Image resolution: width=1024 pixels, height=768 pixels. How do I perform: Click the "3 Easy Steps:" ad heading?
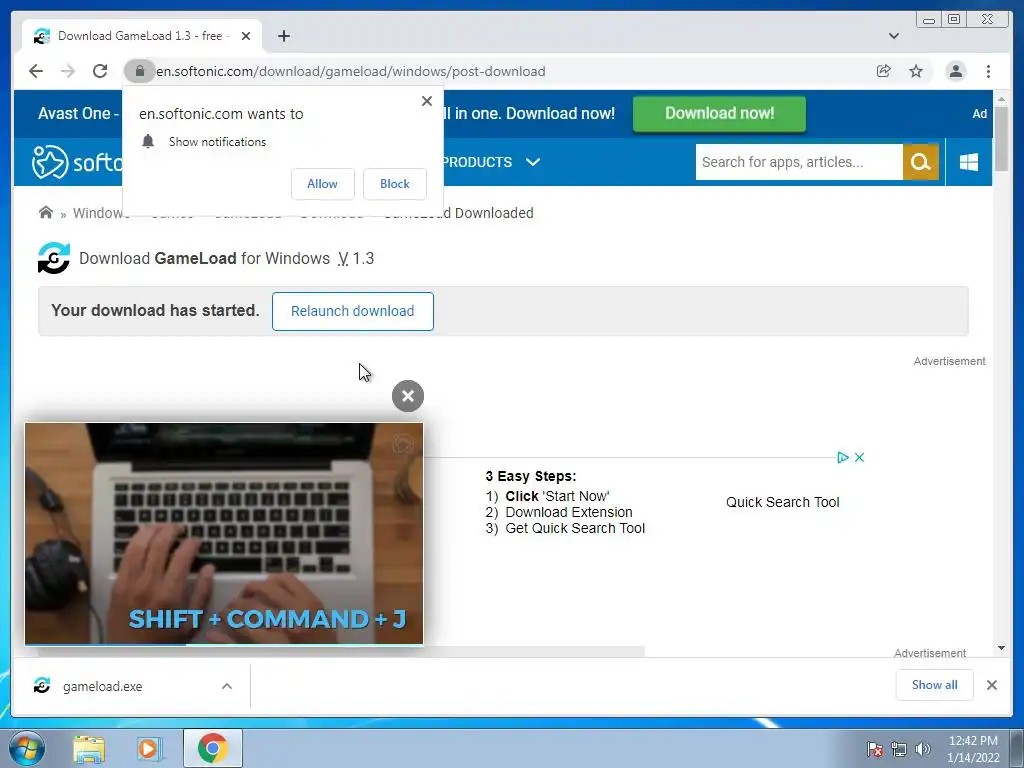pyautogui.click(x=530, y=476)
